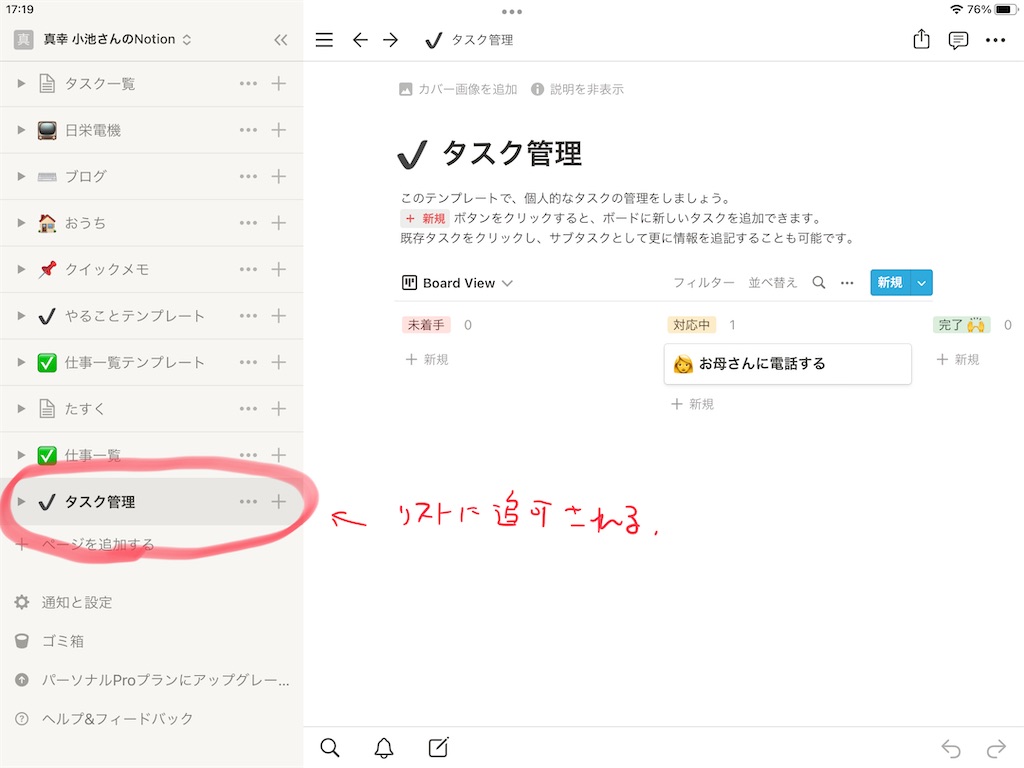
Task: Add a subpage inside タスク管理 sidebar item
Action: [279, 502]
